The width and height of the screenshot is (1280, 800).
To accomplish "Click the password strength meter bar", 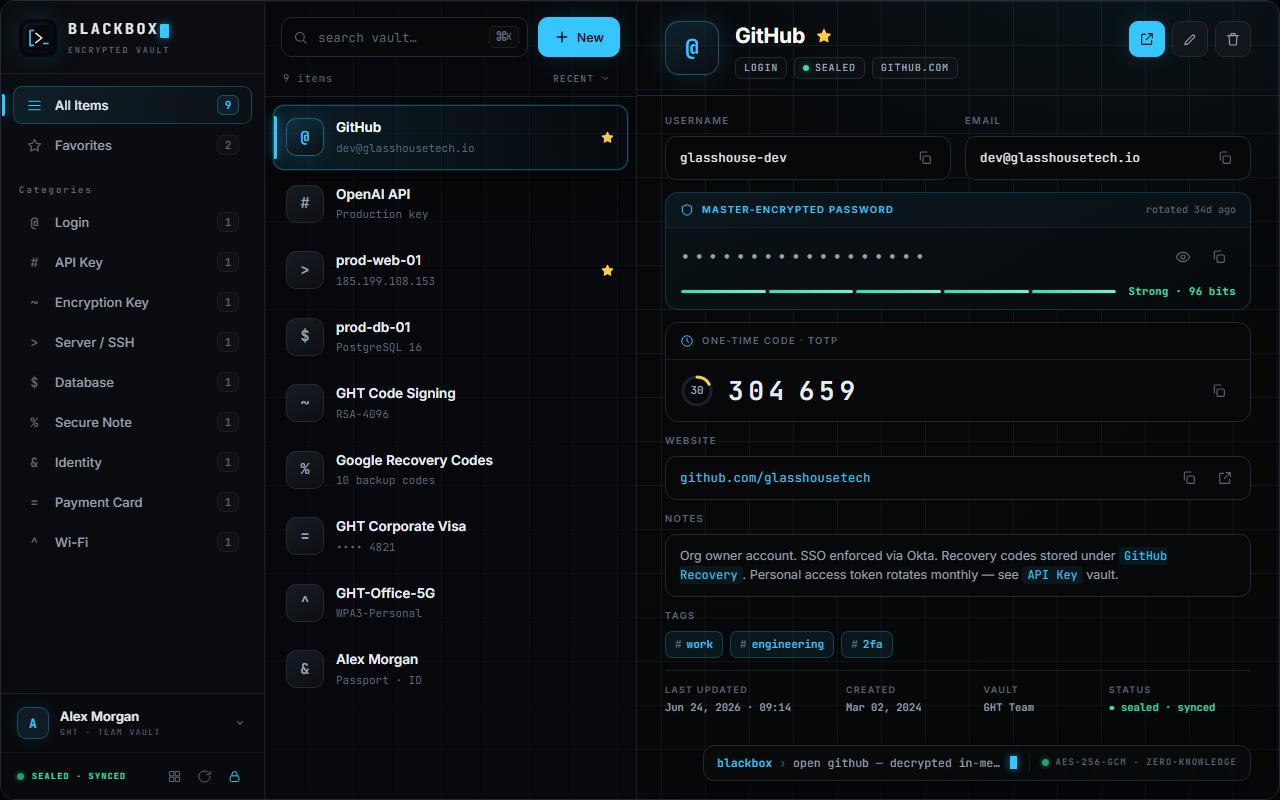I will pyautogui.click(x=898, y=291).
